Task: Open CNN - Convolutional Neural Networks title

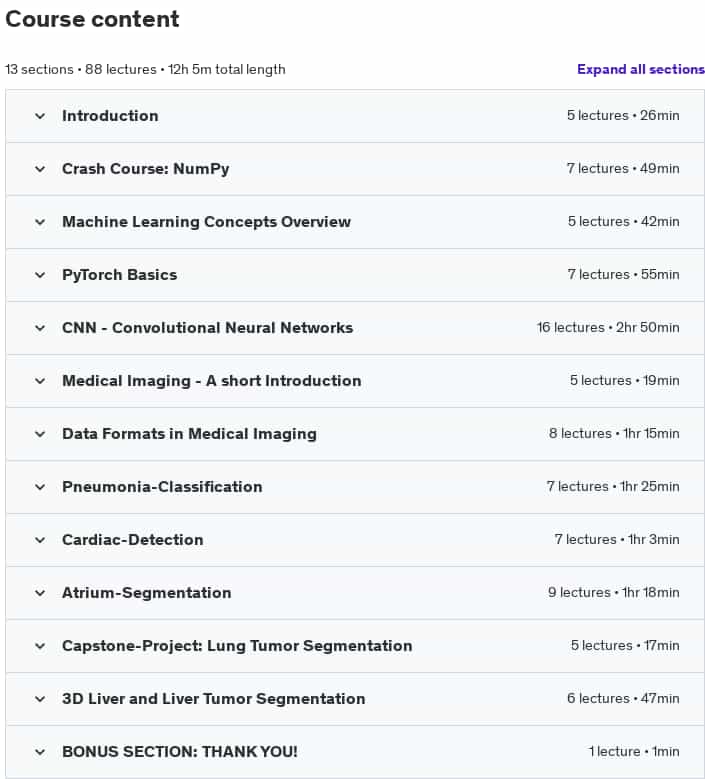Action: pos(207,328)
